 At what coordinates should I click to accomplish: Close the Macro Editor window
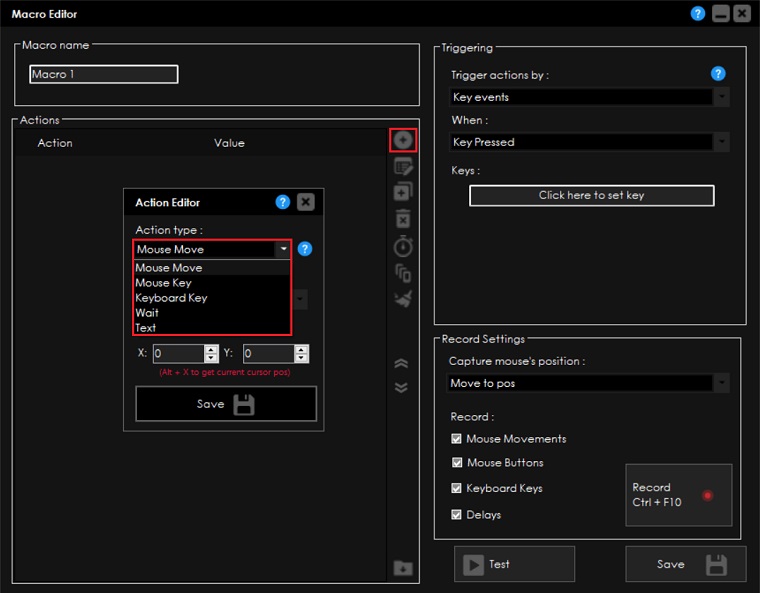point(742,14)
